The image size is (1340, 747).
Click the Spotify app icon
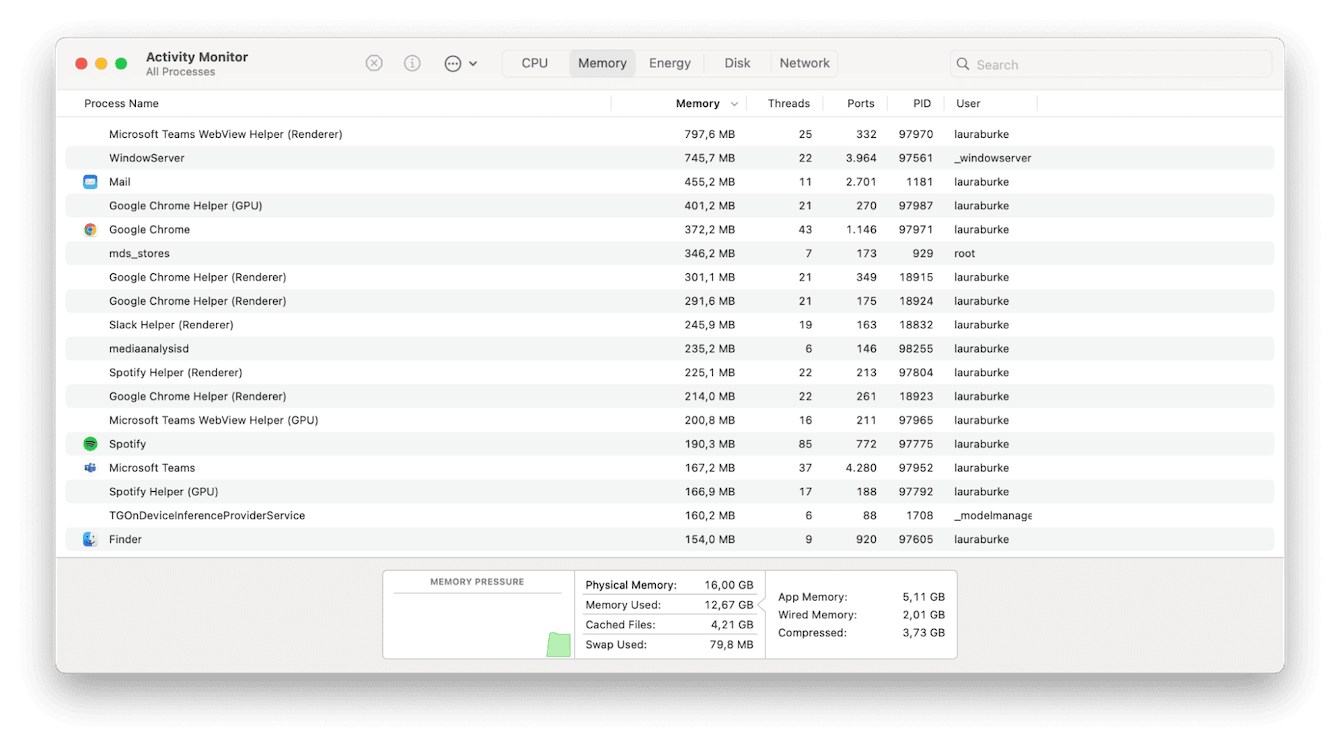(89, 443)
